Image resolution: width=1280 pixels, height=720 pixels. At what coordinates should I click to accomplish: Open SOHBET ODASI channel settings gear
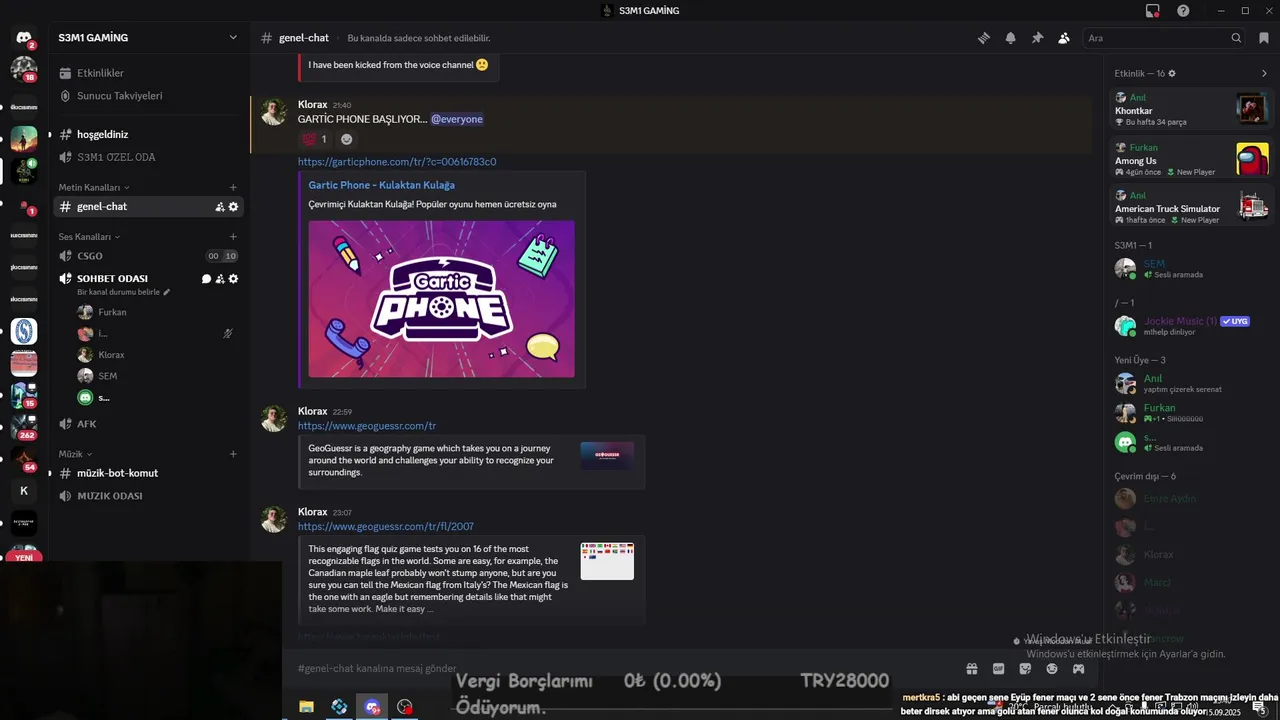(x=233, y=279)
